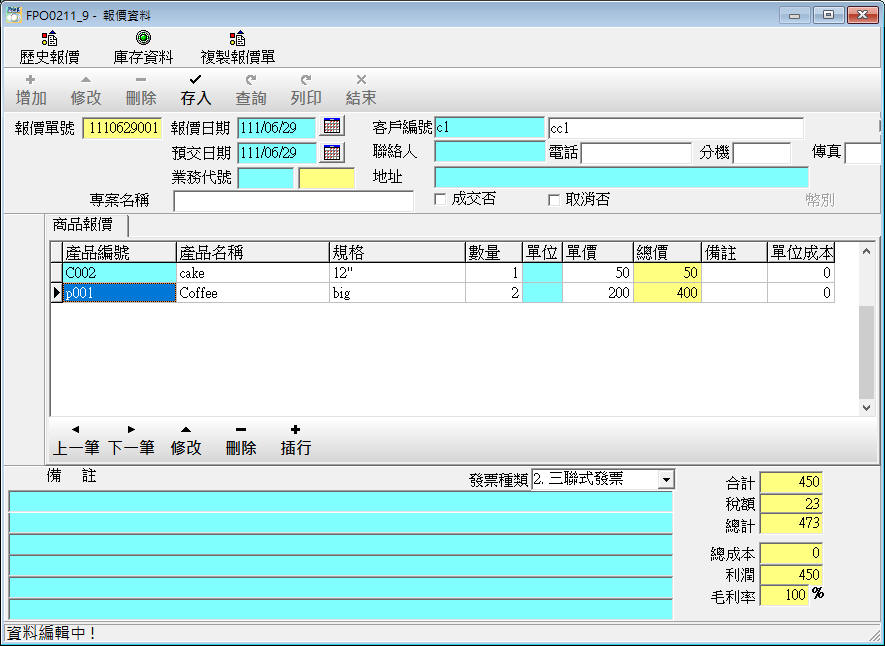The height and width of the screenshot is (646, 885).
Task: Click the top toolbar 刪除 button
Action: pos(141,90)
